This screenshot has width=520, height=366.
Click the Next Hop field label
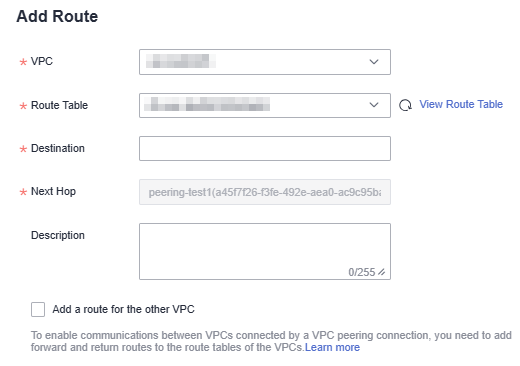(53, 191)
